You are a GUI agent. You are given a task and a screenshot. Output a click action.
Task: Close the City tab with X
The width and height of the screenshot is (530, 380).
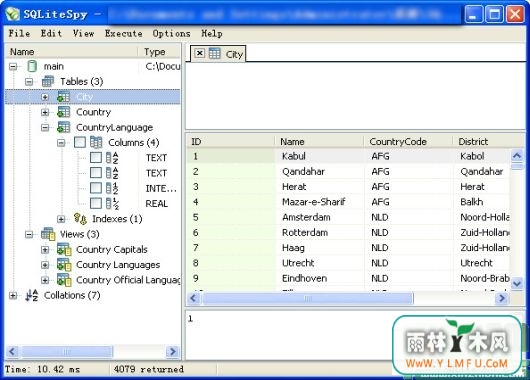pos(200,53)
